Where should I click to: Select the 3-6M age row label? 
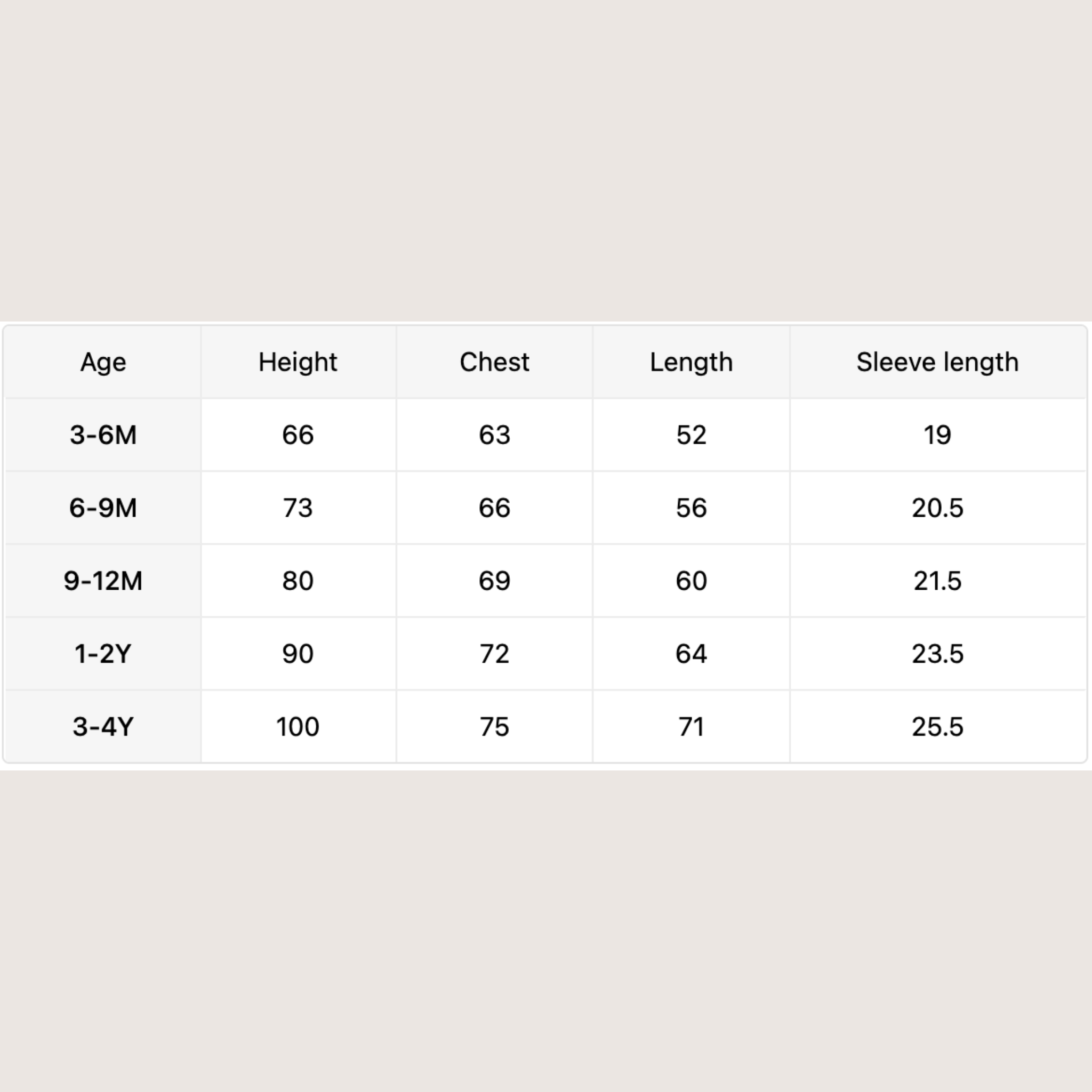click(x=103, y=435)
